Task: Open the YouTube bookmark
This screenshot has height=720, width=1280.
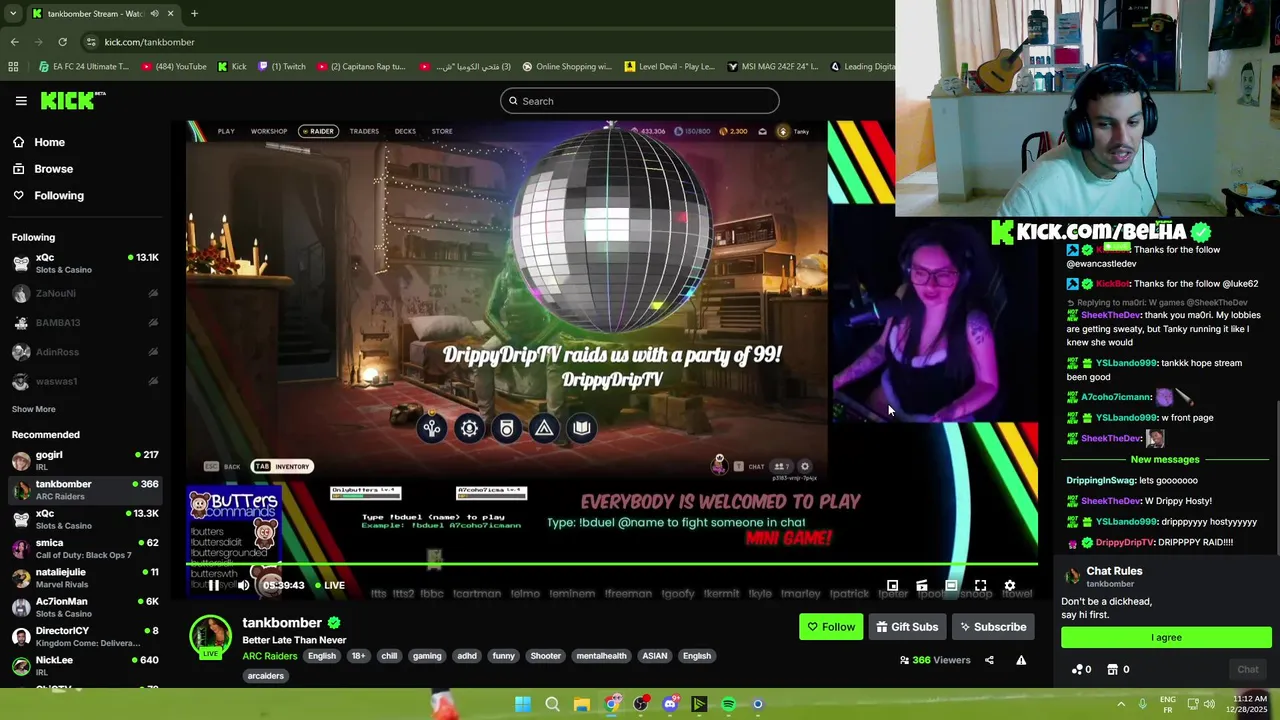Action: click(174, 67)
